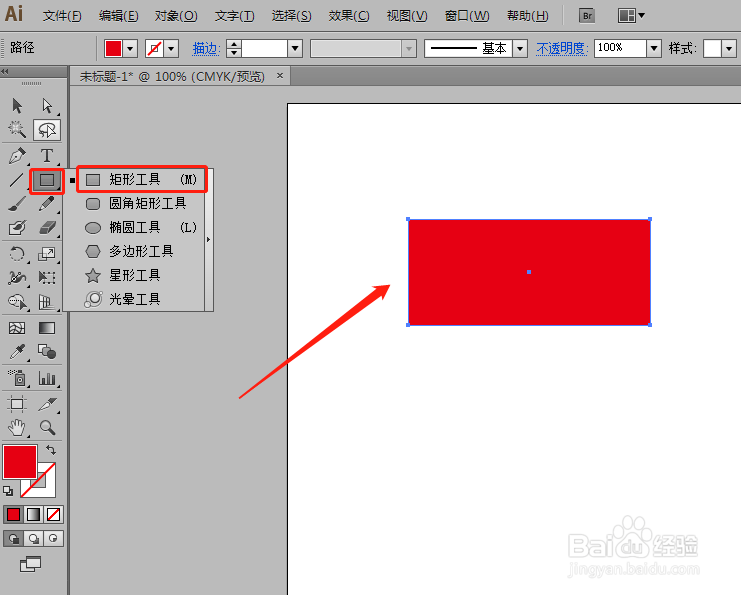Open the arrange documents layout dropdown
This screenshot has height=595, width=741.
point(631,16)
